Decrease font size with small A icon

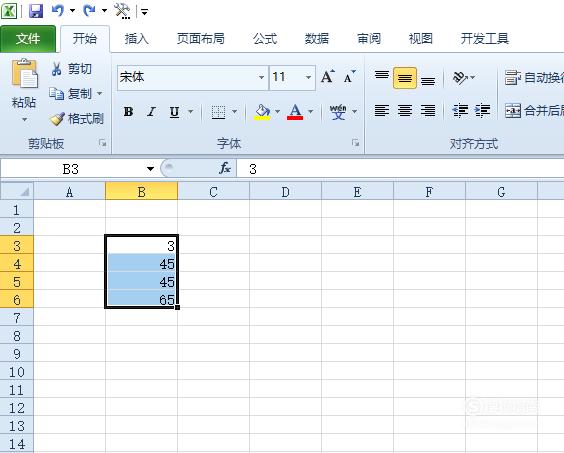click(349, 77)
